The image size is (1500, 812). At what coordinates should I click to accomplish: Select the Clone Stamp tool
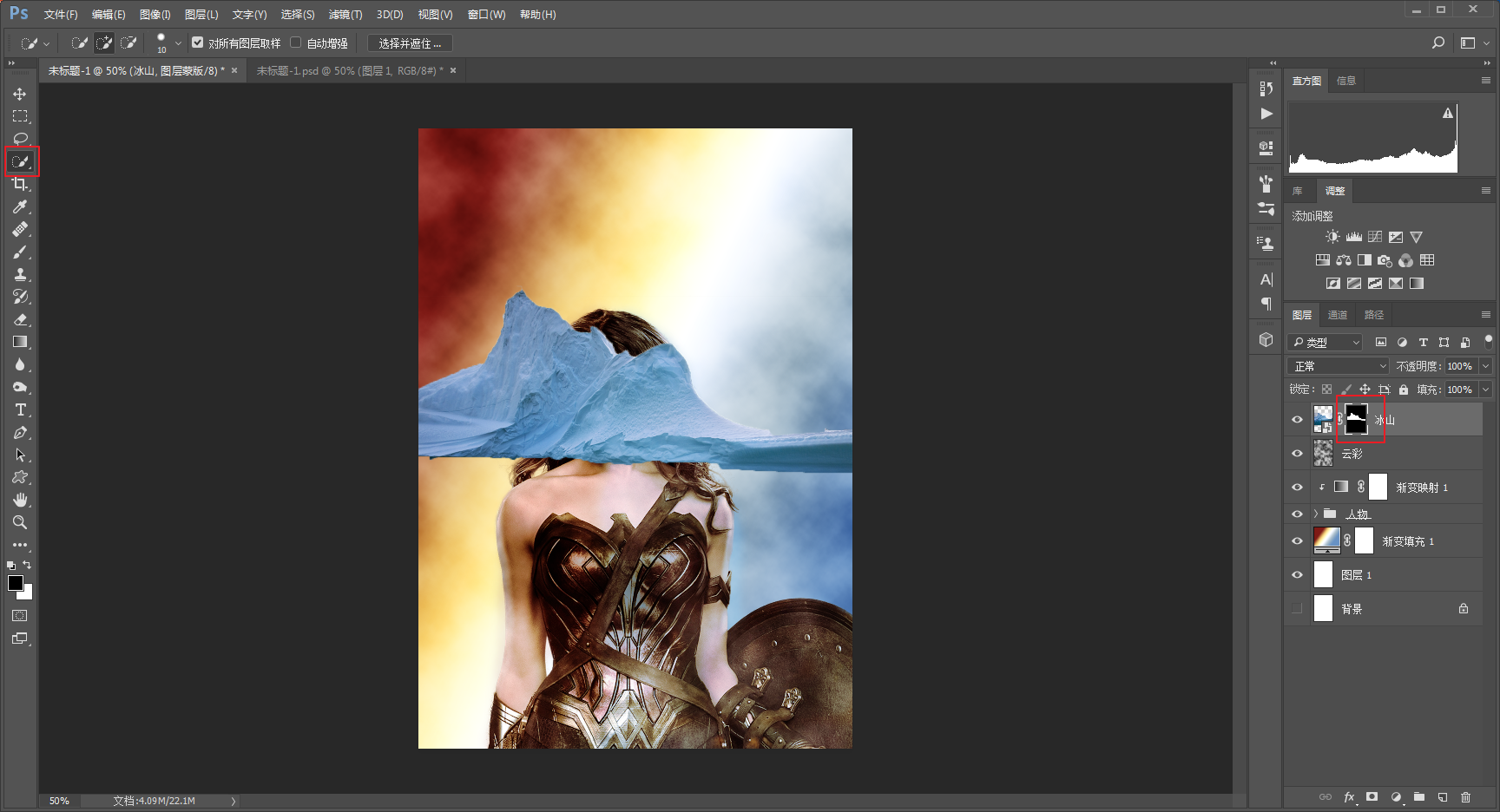tap(20, 274)
